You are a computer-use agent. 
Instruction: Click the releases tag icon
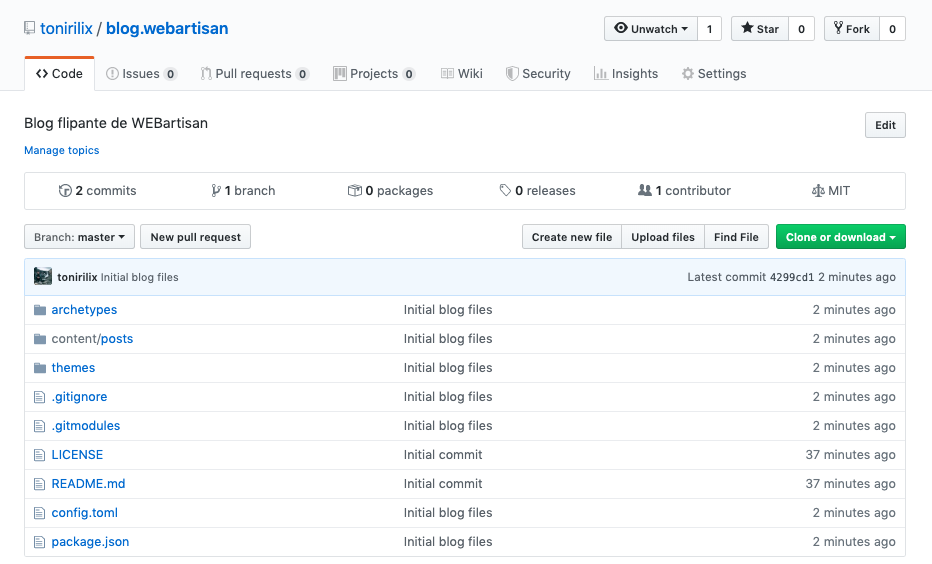[x=505, y=191]
